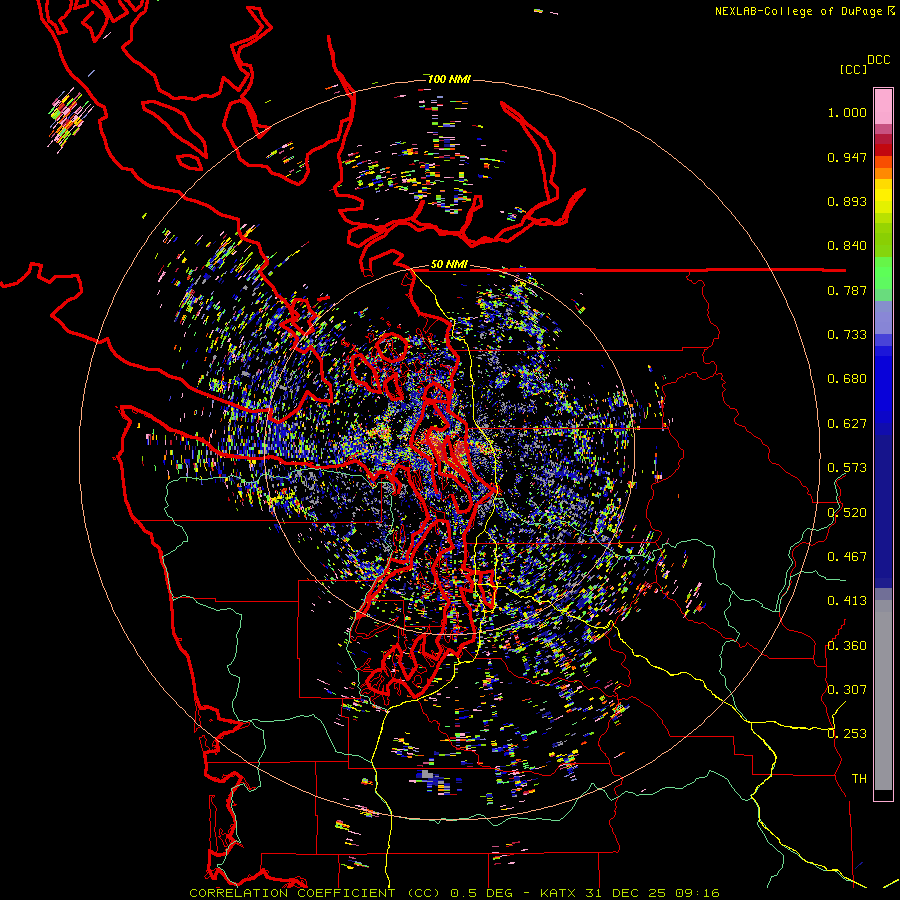Click the 0.733 scale value
Screen dimensions: 900x900
[x=847, y=335]
